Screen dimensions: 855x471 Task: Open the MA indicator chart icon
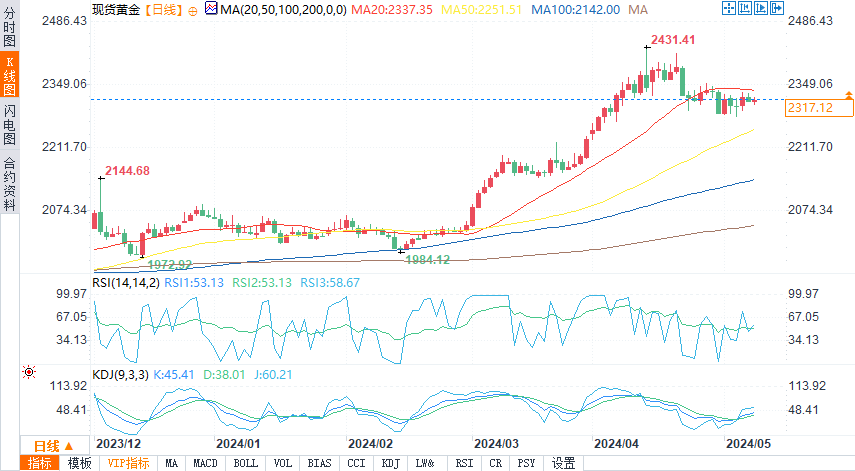[x=211, y=8]
